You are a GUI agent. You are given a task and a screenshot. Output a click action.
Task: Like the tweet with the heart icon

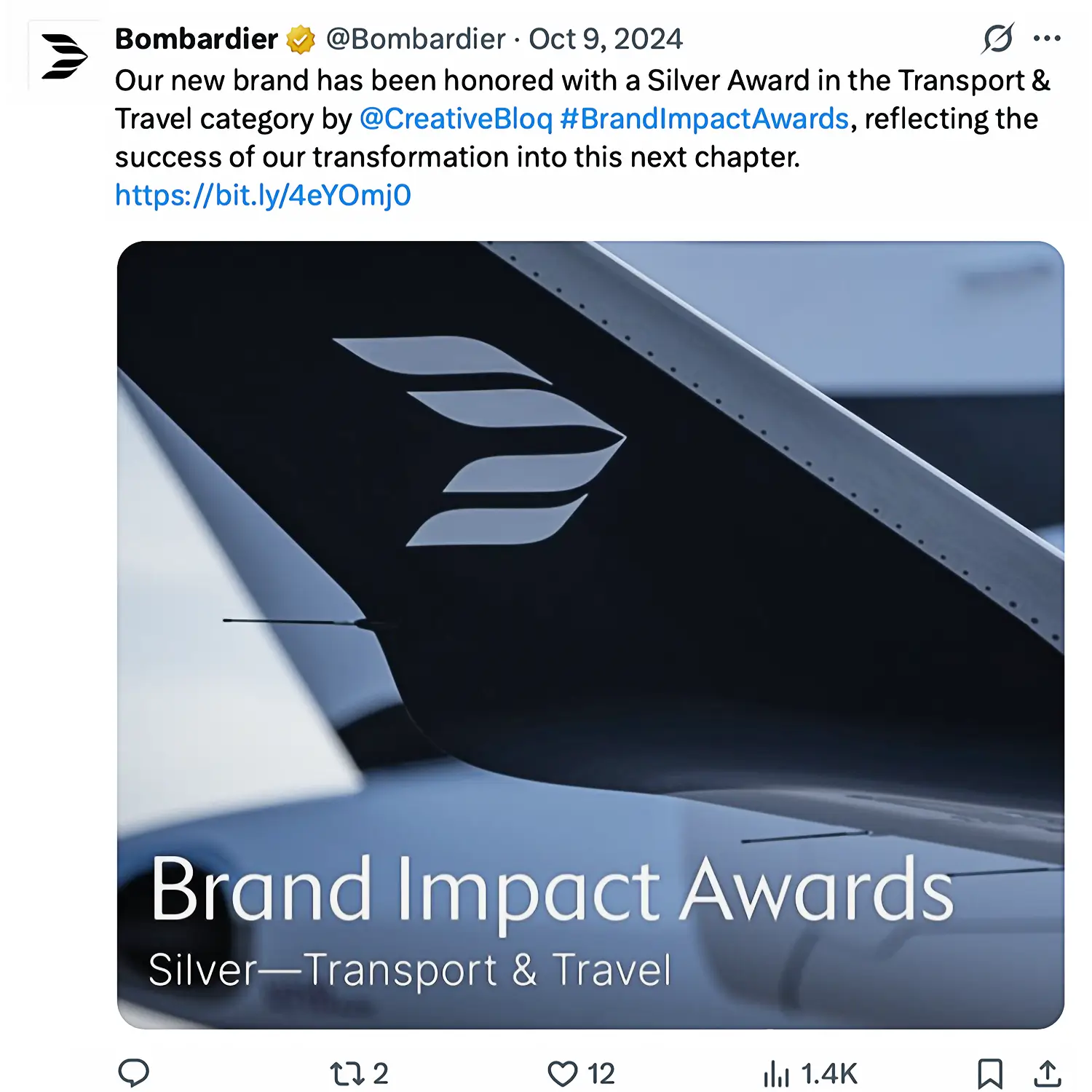tap(562, 1073)
